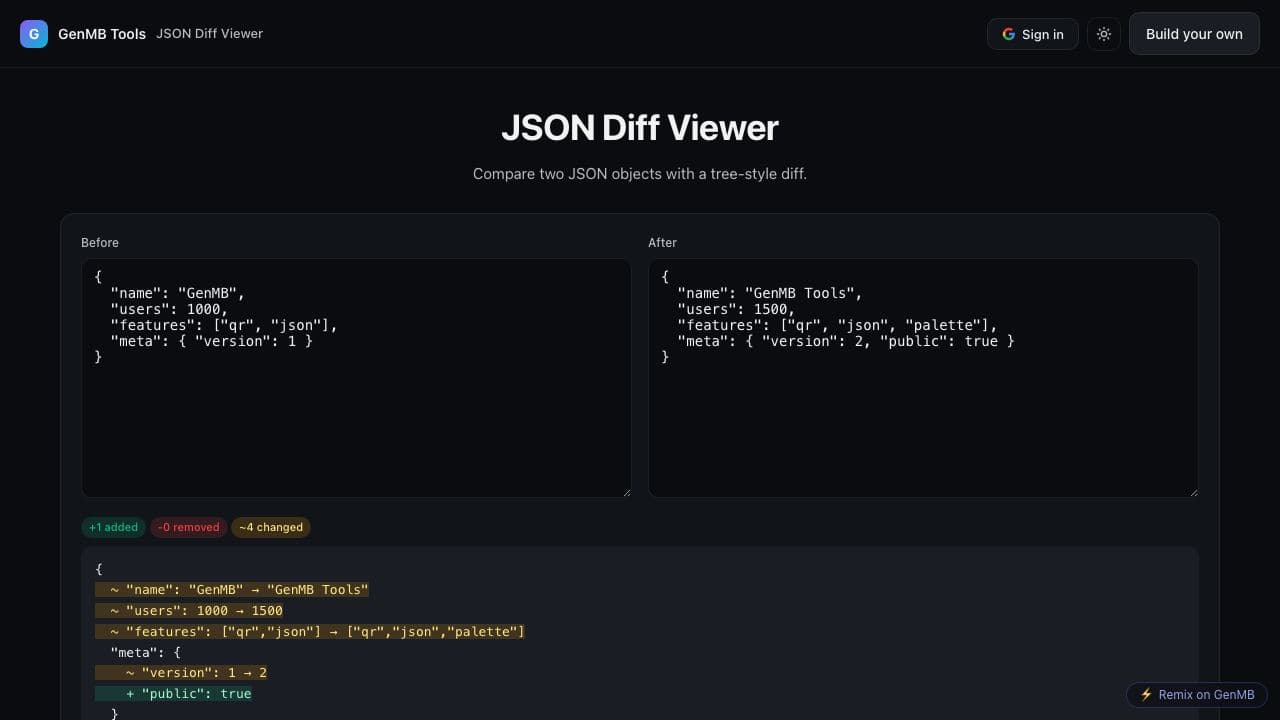Click the lightning bolt Remix icon

[1146, 695]
